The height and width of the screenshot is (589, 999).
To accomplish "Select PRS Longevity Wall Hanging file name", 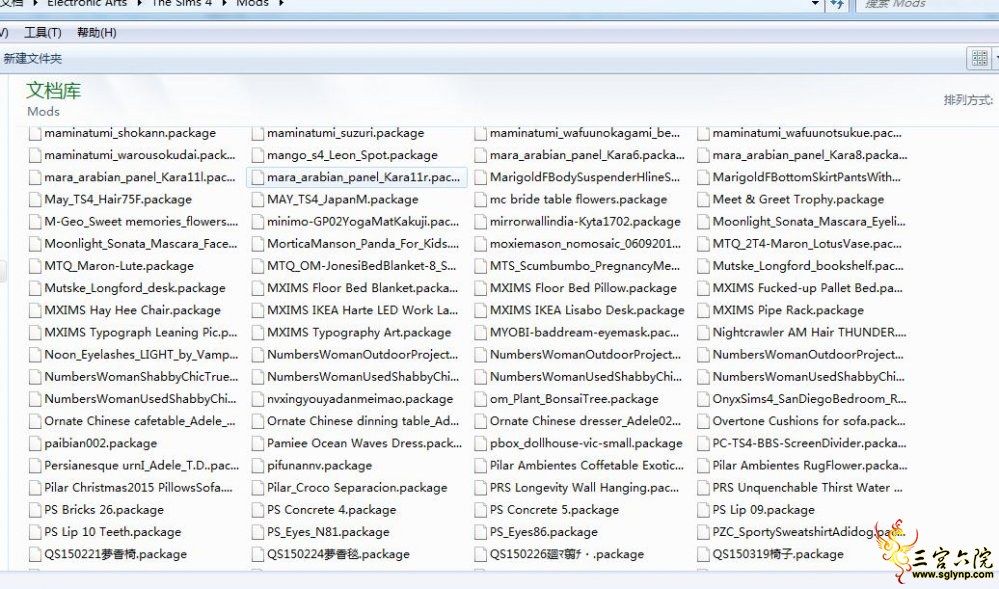I will (584, 488).
